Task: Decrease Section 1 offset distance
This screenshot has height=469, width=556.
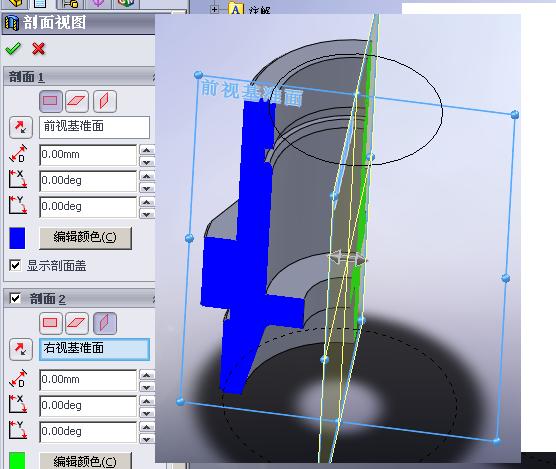Action: tap(147, 162)
